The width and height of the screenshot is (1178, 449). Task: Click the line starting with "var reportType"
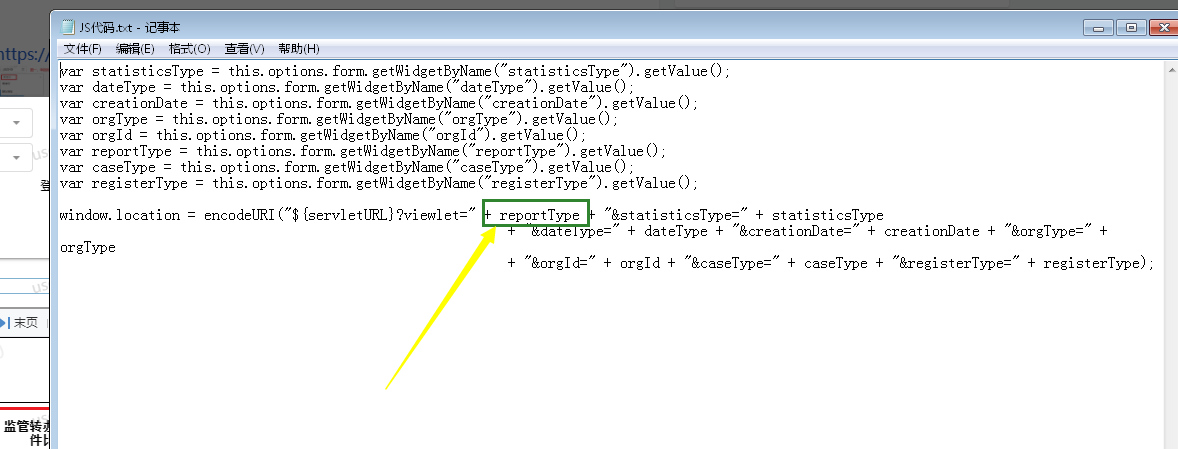tap(363, 151)
